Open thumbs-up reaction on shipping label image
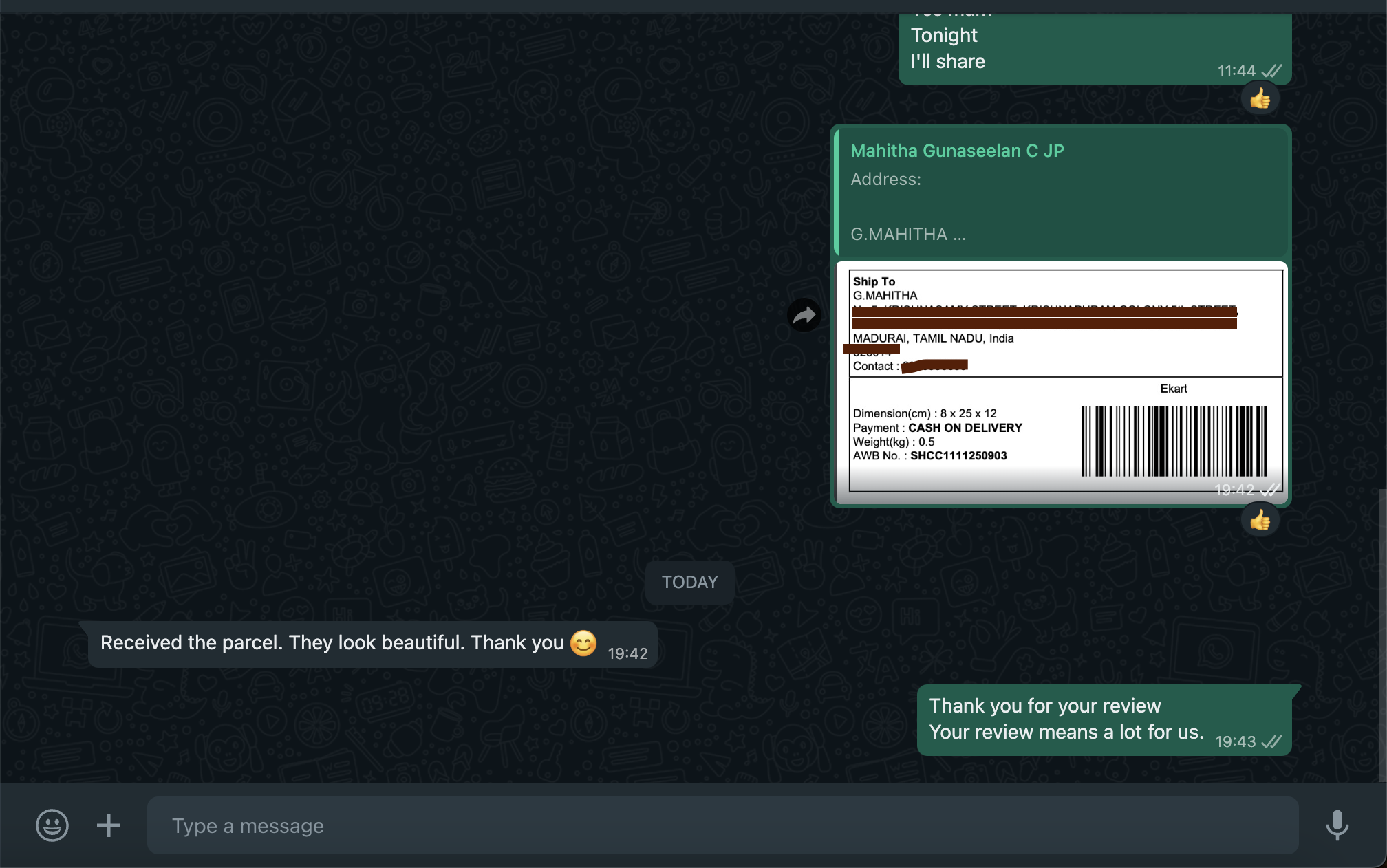Viewport: 1387px width, 868px height. coord(1260,521)
